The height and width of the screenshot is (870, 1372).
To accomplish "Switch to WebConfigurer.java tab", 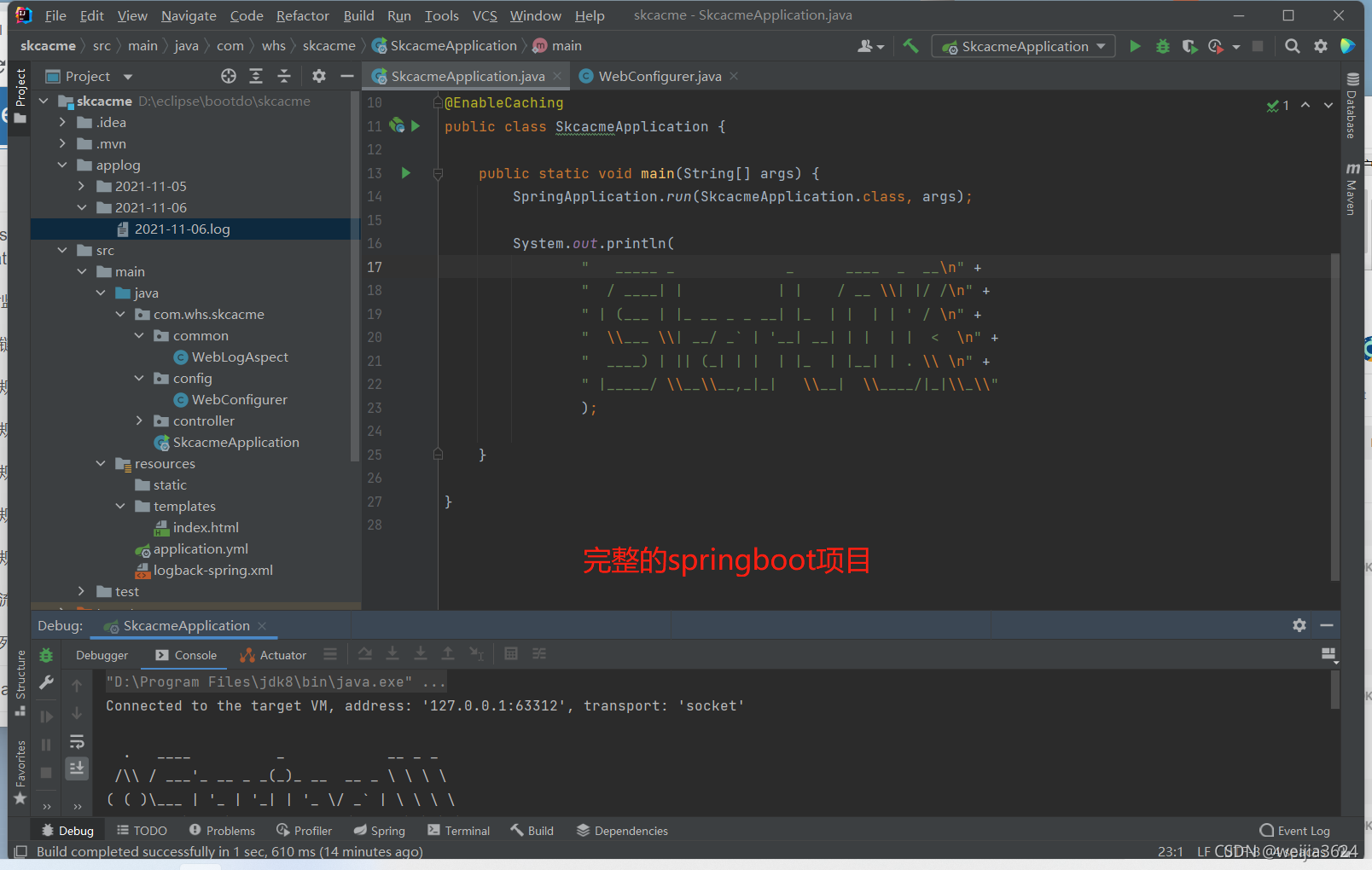I will pos(659,76).
